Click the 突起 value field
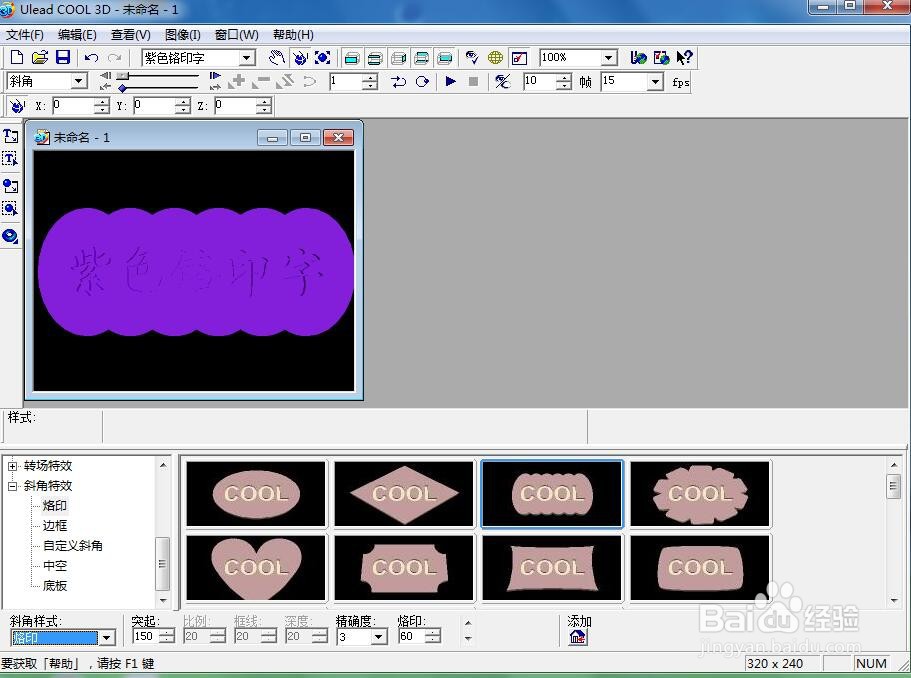Image resolution: width=911 pixels, height=678 pixels. point(145,637)
